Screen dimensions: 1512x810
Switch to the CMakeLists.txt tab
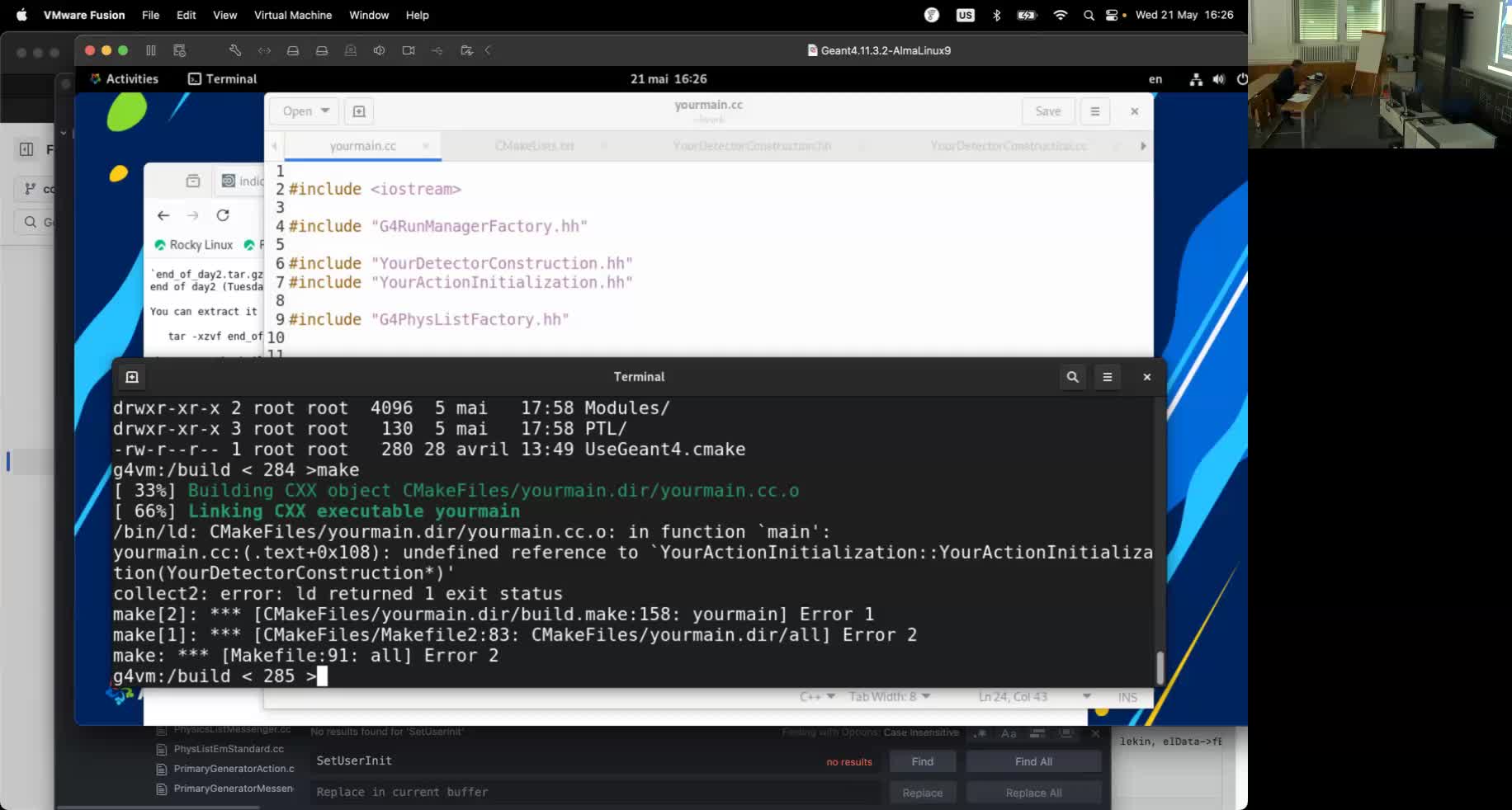[535, 145]
